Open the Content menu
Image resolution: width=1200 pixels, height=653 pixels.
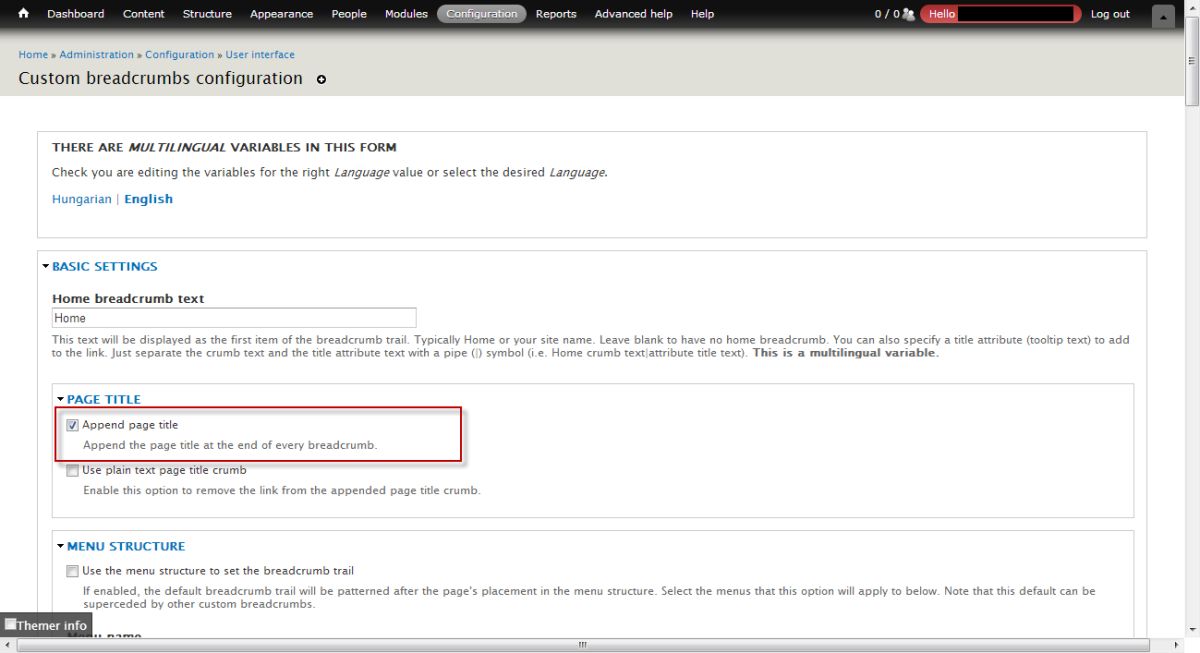144,14
